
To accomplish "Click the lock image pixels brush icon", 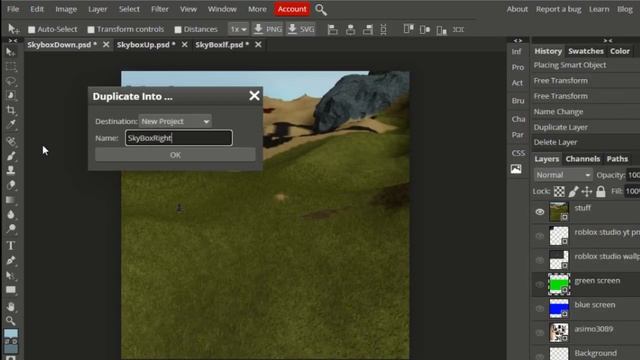I will (573, 191).
